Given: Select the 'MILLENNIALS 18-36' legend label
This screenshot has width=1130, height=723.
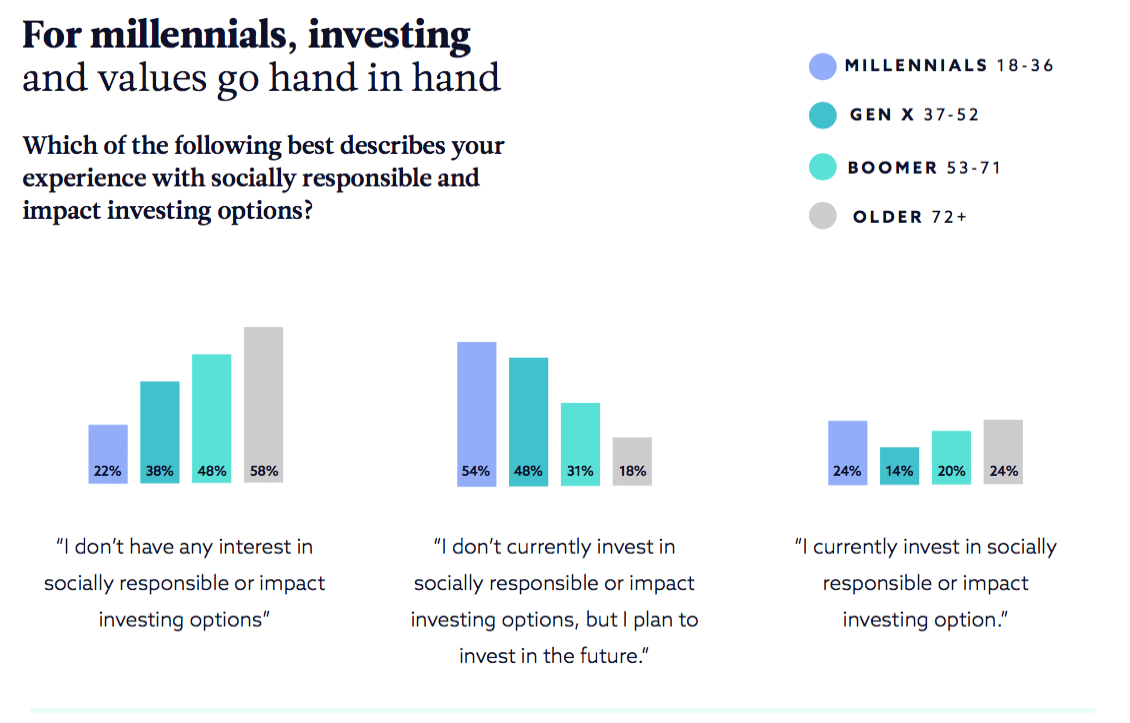Looking at the screenshot, I should click(x=948, y=66).
